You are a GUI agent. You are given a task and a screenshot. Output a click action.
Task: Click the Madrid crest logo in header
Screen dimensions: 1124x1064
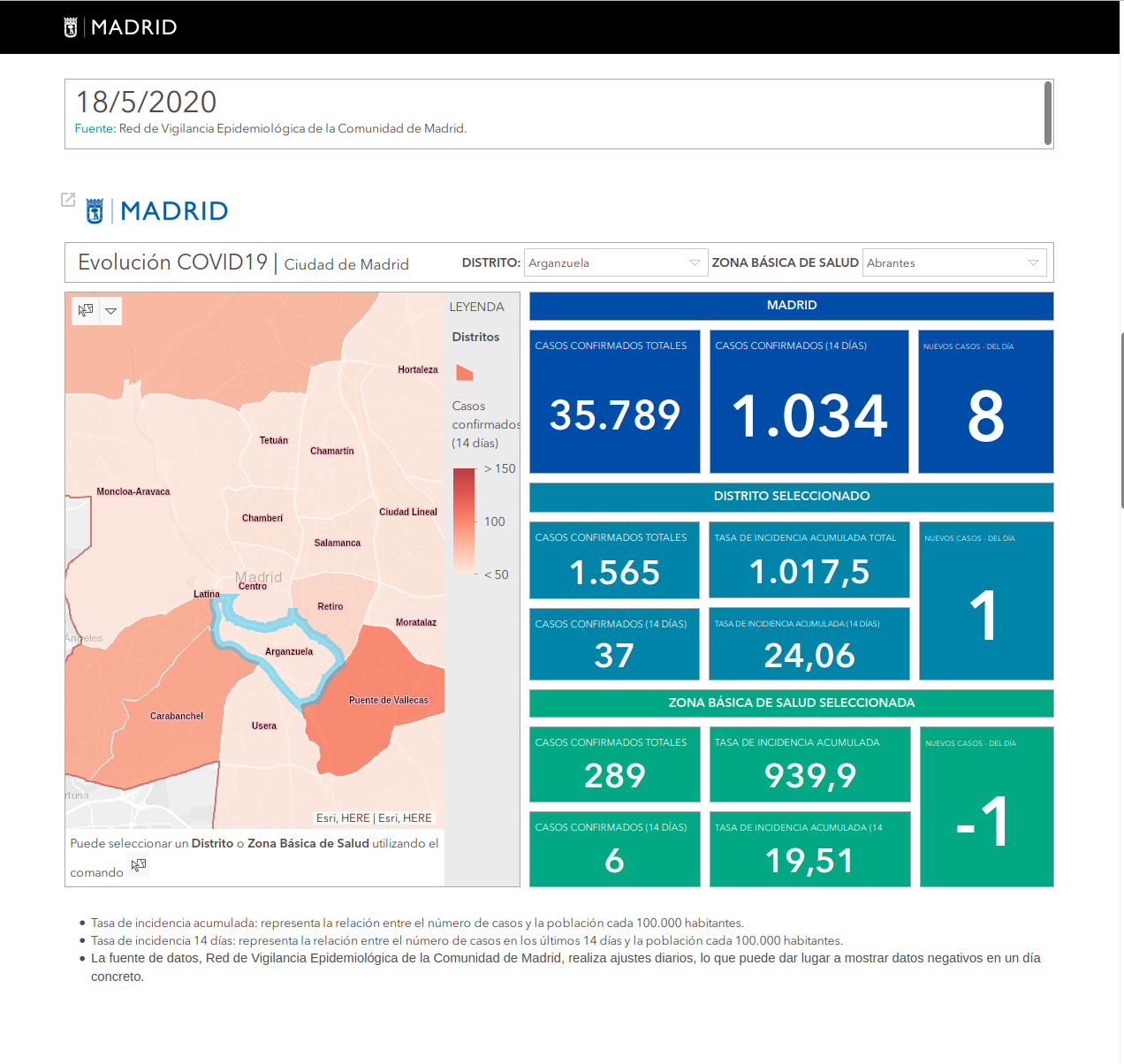point(71,27)
